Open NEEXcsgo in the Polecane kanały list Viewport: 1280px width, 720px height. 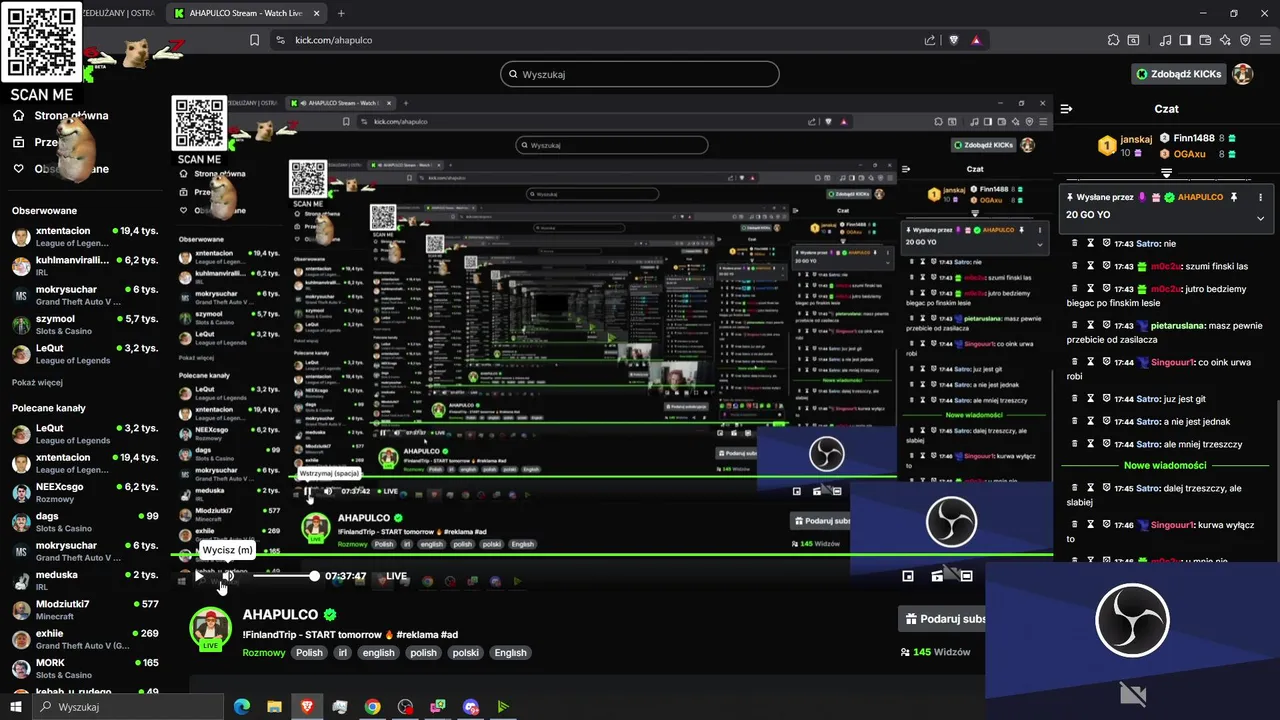85,493
